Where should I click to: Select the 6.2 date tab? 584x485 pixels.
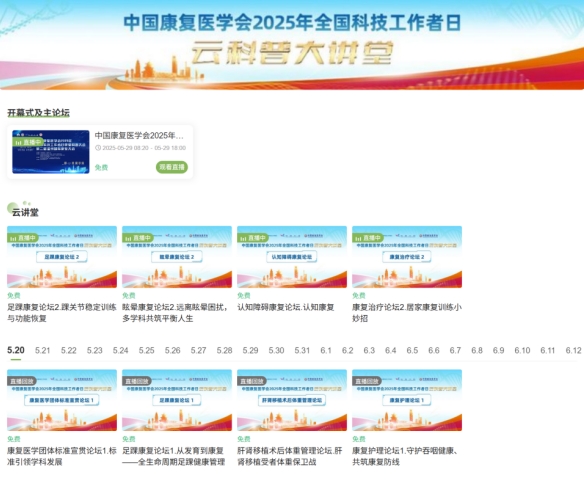[x=347, y=351]
